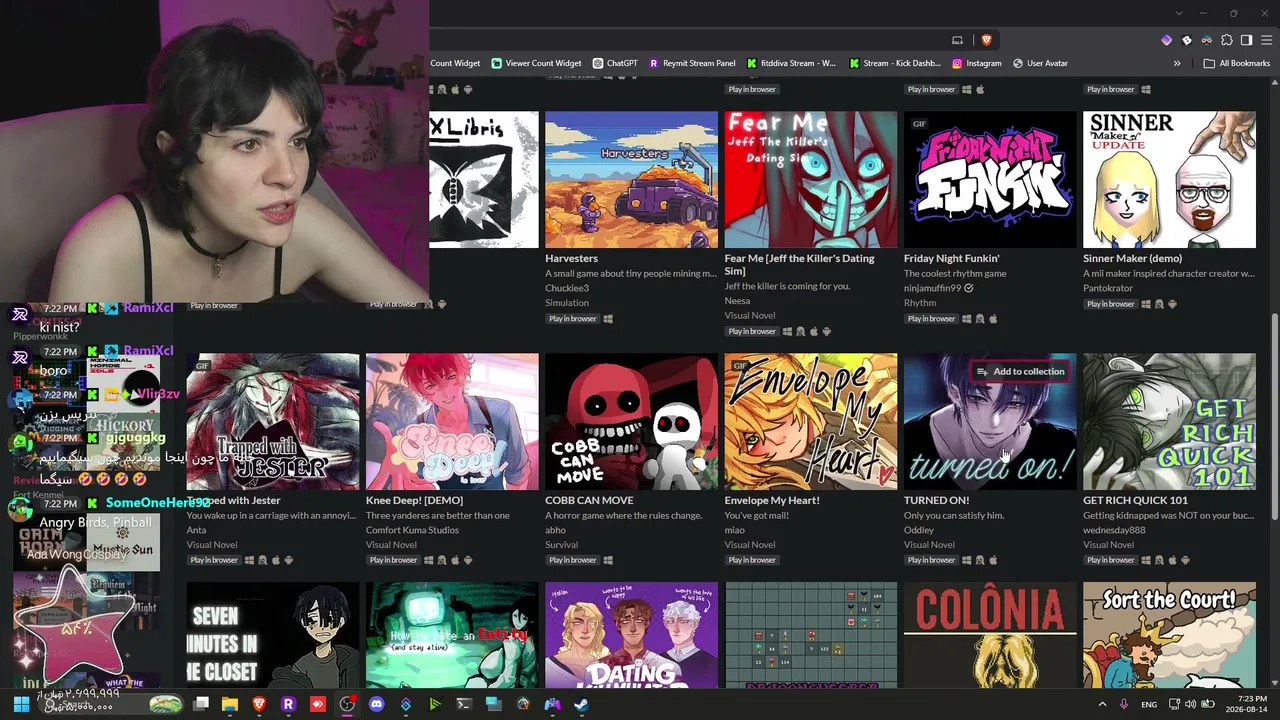The image size is (1280, 720).
Task: Click the TURNED ON! game title
Action: [x=936, y=500]
